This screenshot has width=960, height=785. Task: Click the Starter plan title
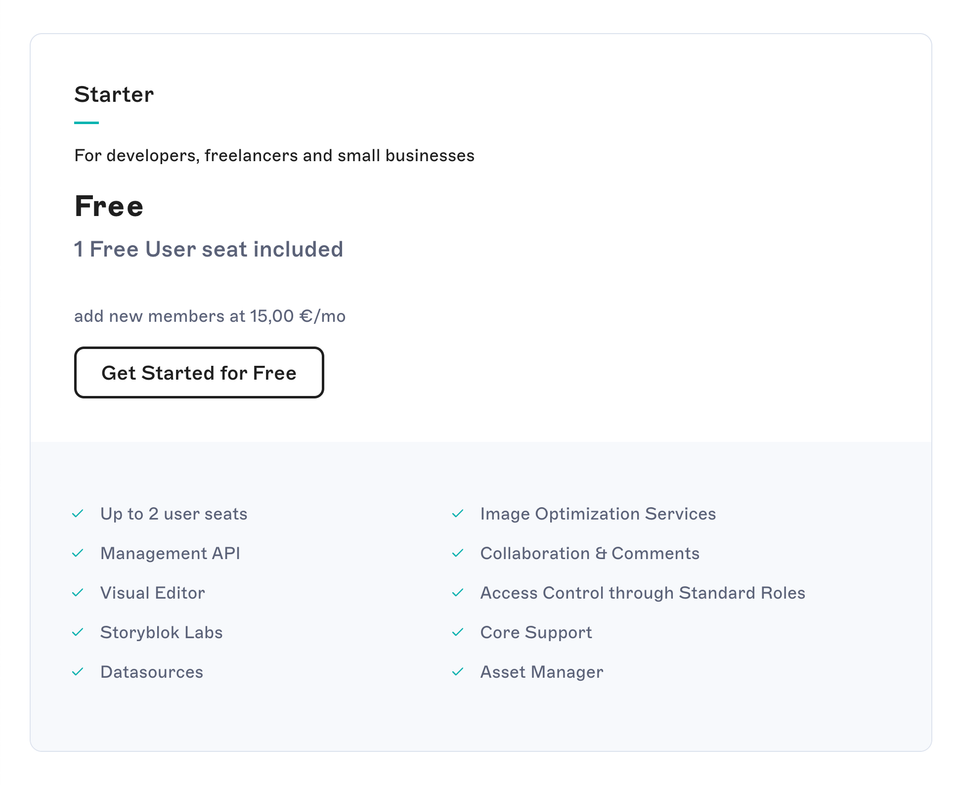click(x=113, y=94)
